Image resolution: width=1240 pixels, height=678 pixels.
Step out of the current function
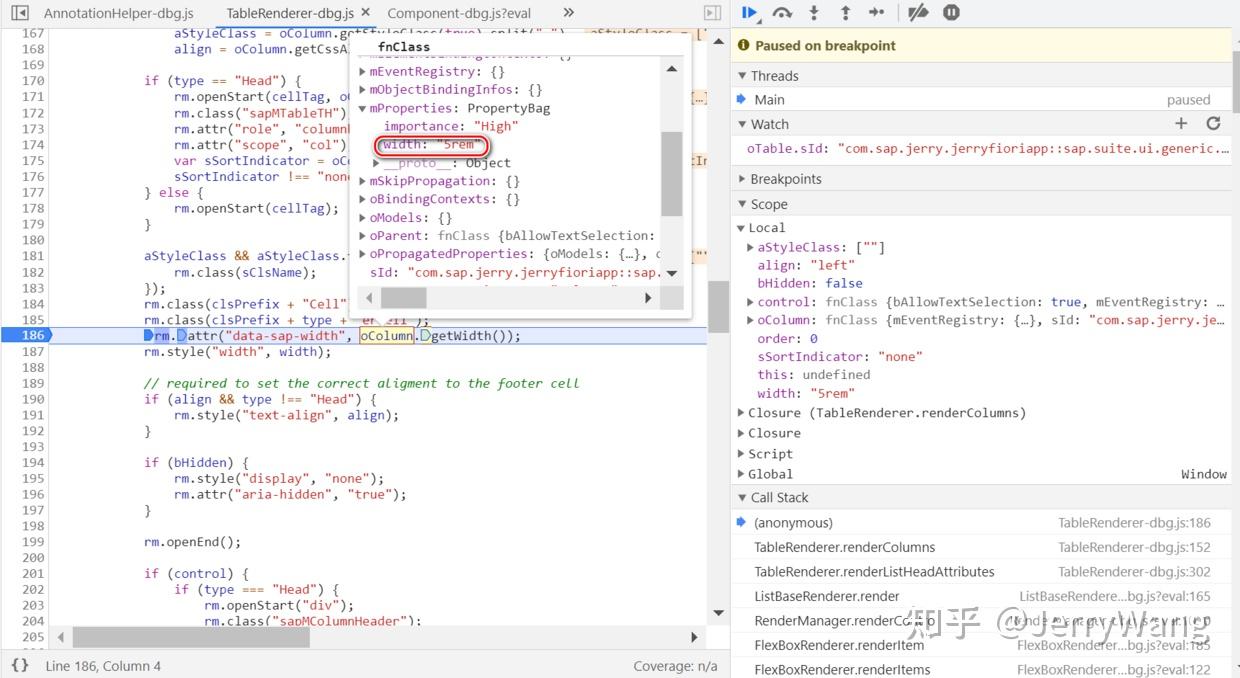(x=845, y=13)
